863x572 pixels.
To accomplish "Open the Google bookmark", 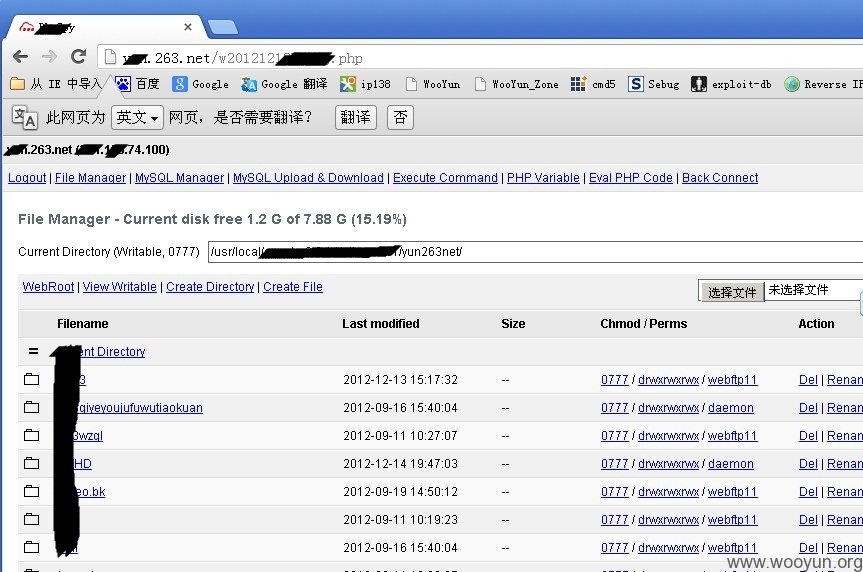I will pyautogui.click(x=200, y=84).
